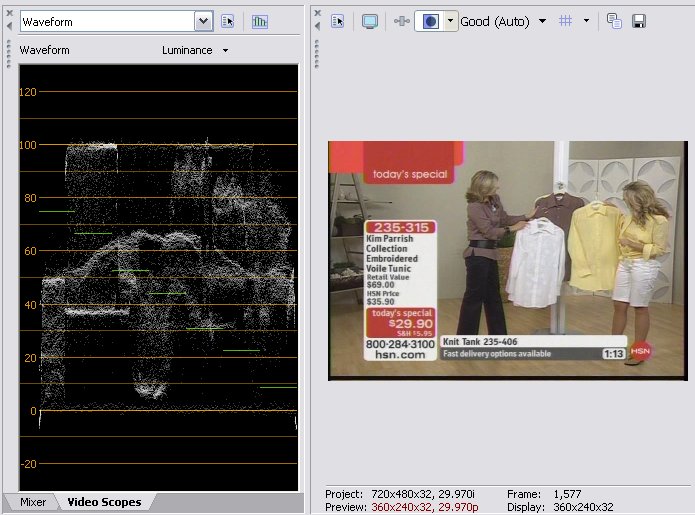Grab the Video Preview panel drag handle

coord(316,54)
